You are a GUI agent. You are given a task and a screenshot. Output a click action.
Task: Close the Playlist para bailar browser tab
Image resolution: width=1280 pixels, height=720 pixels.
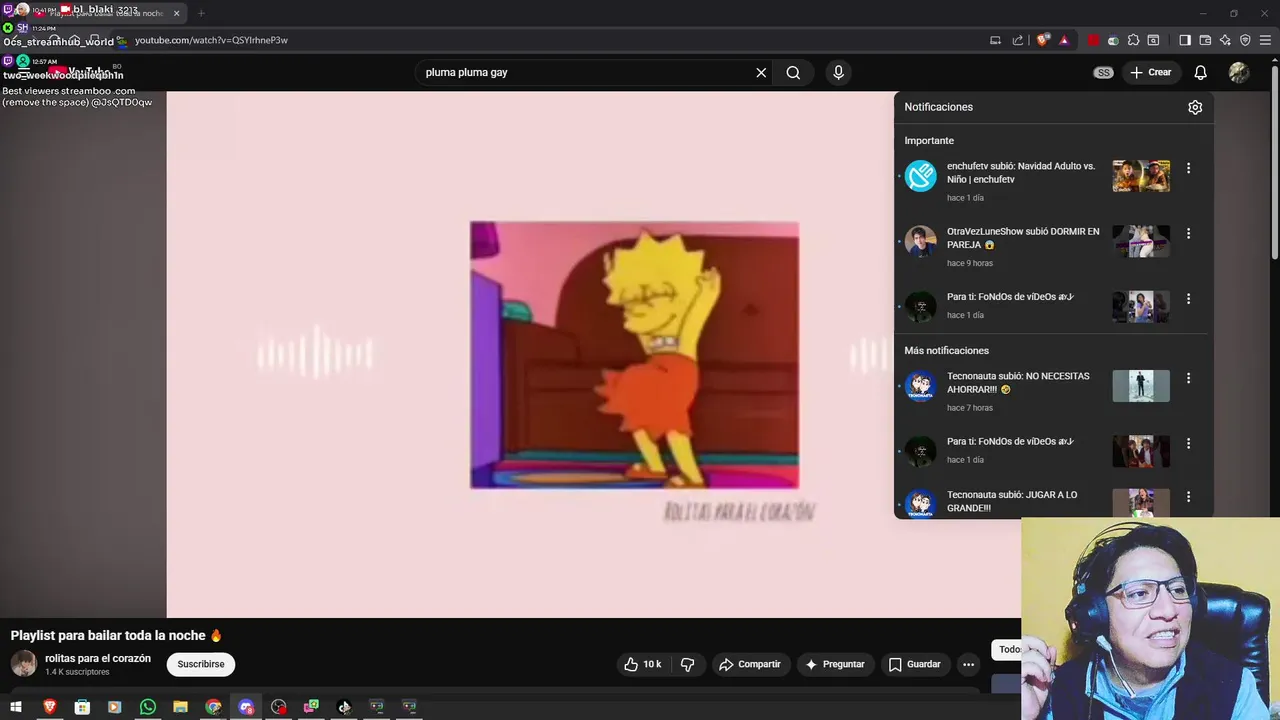pyautogui.click(x=176, y=13)
